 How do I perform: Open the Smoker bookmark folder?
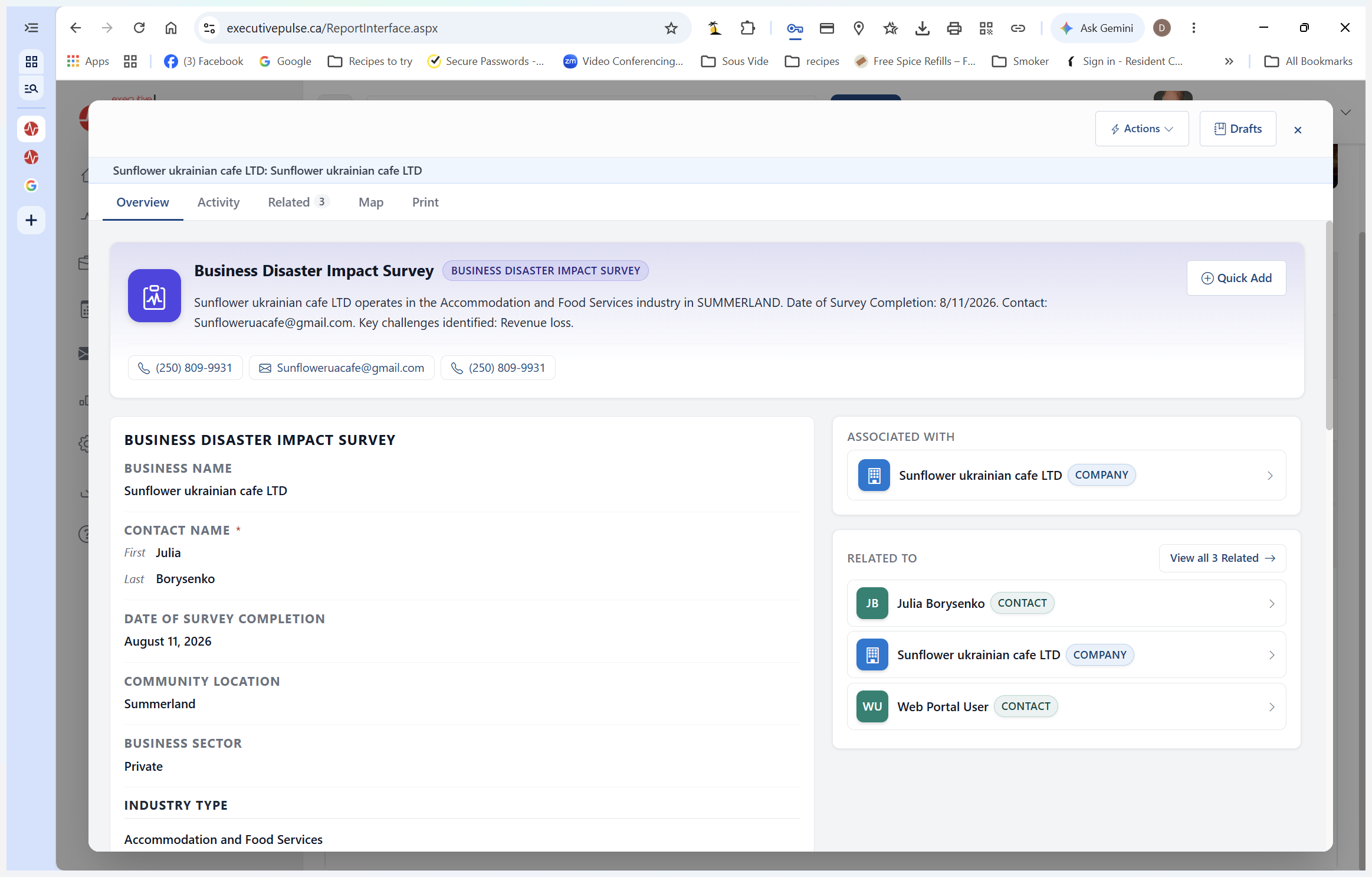click(1020, 61)
